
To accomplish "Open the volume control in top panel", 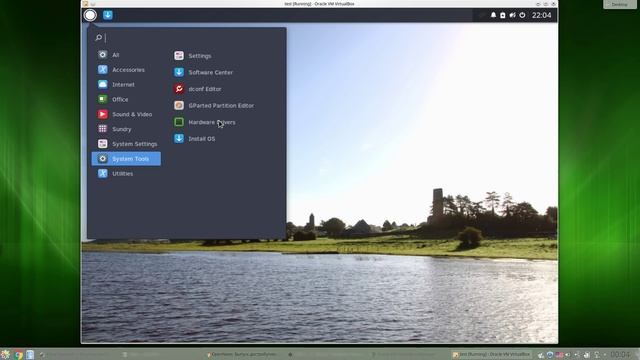I will pos(513,15).
